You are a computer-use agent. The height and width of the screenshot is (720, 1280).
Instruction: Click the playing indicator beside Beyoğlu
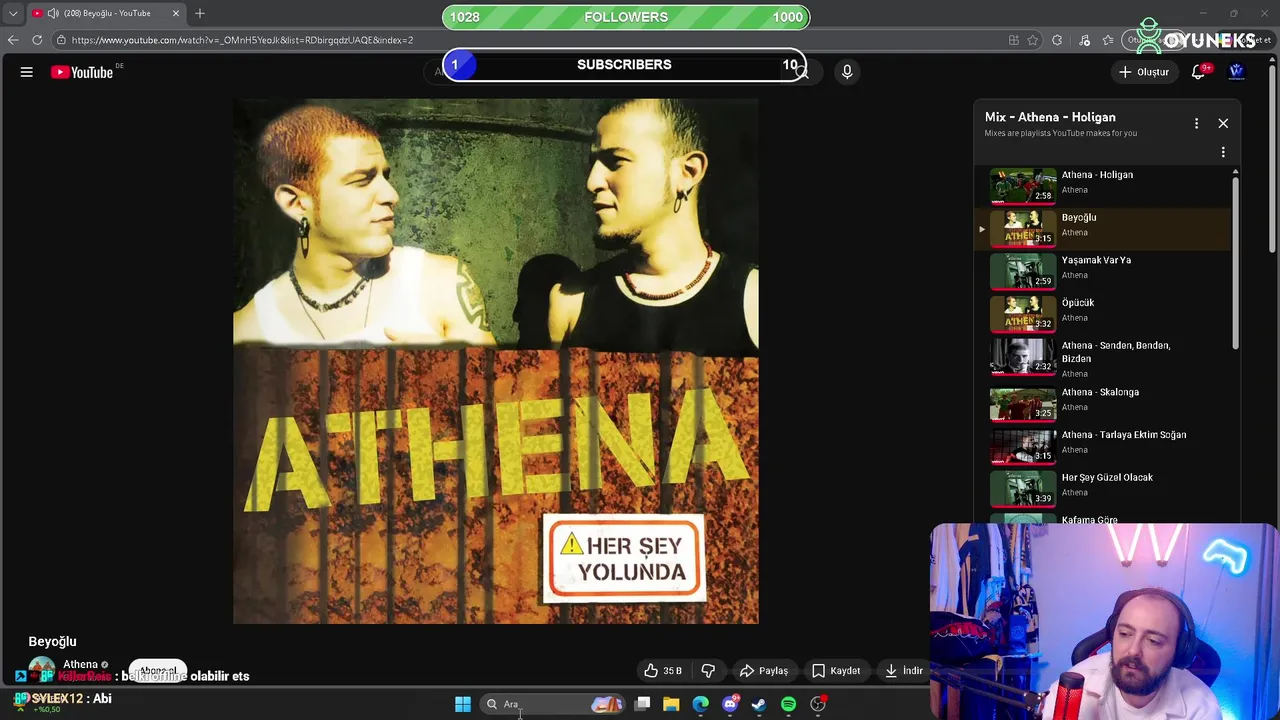(x=982, y=229)
